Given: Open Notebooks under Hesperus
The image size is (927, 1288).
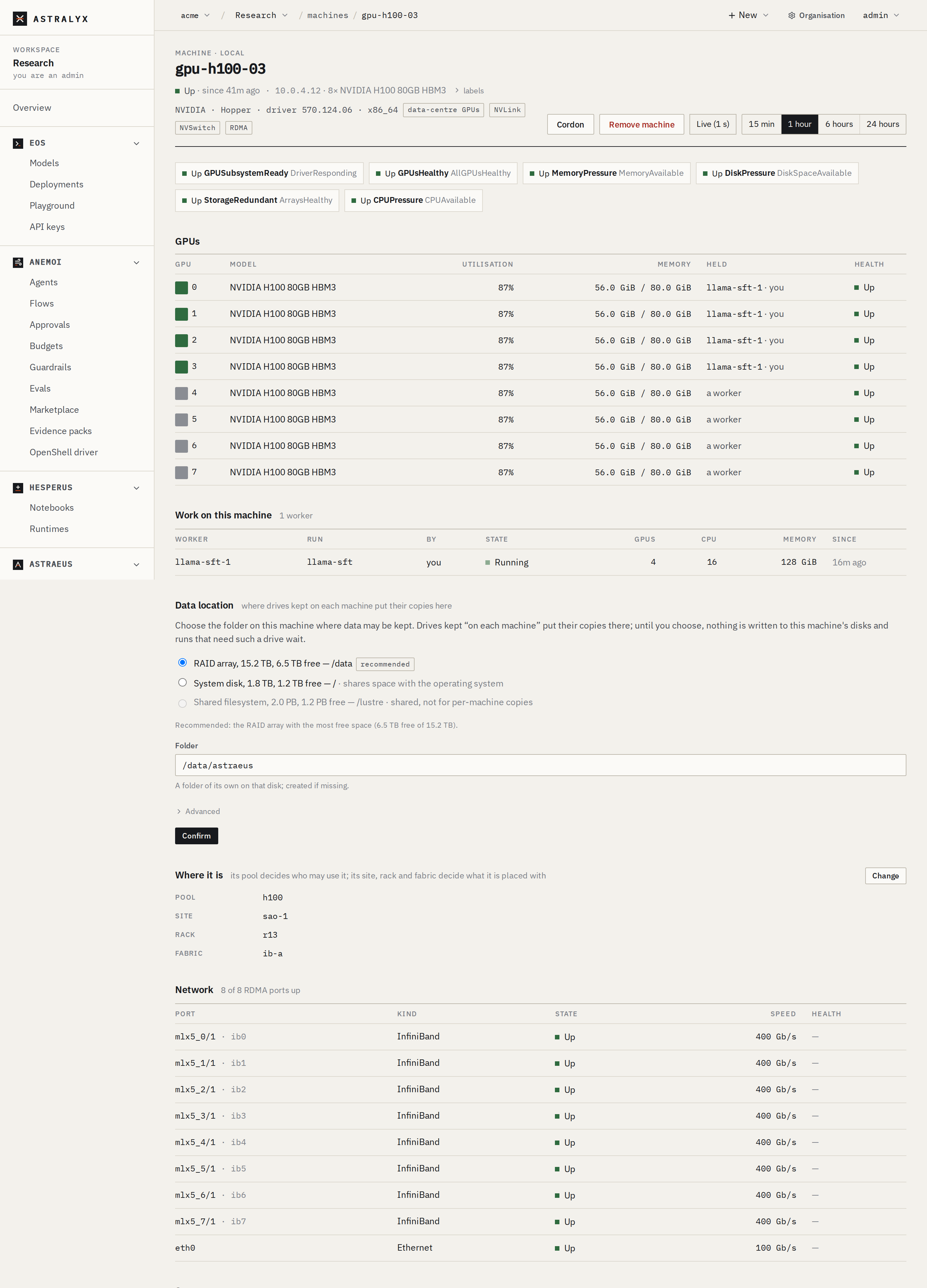Looking at the screenshot, I should [51, 508].
